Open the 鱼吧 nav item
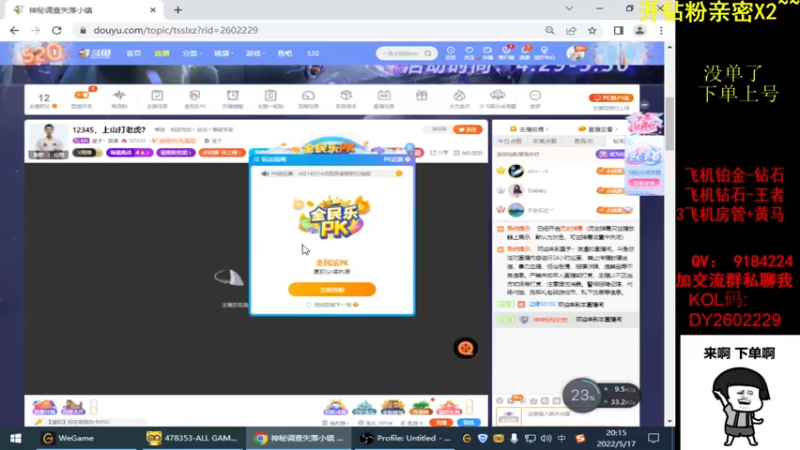Image resolution: width=800 pixels, height=450 pixels. [x=285, y=53]
